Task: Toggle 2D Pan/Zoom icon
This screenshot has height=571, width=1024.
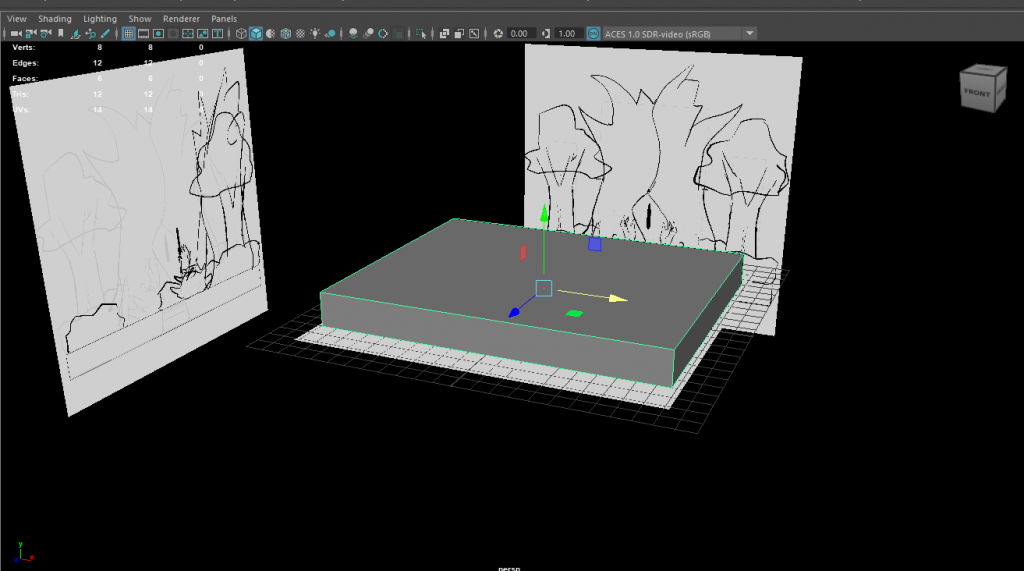Action: tap(91, 33)
